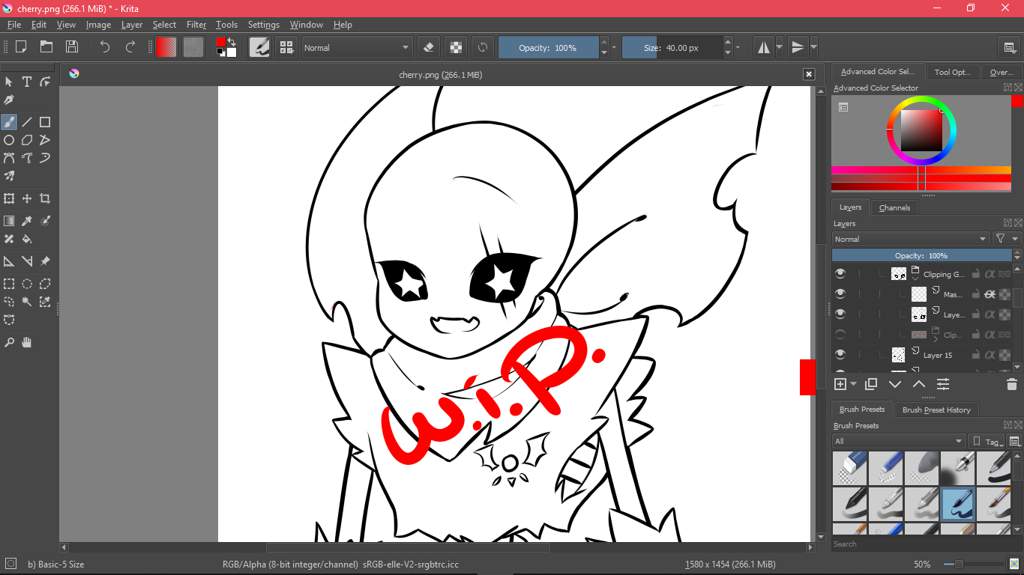Viewport: 1024px width, 575px height.
Task: Select the Bezier Curve tool
Action: (8, 158)
